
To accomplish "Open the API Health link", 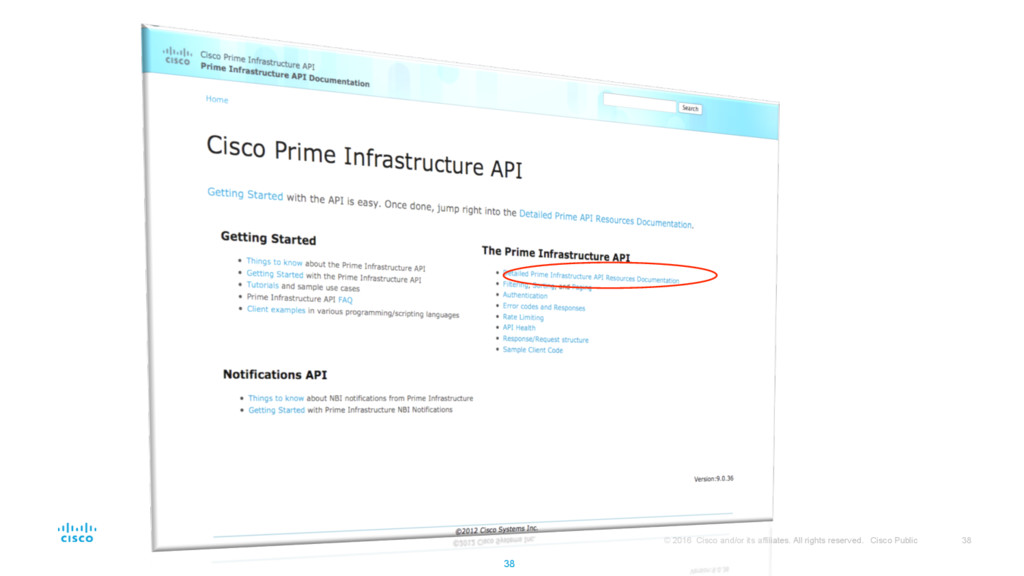I will click(x=519, y=327).
